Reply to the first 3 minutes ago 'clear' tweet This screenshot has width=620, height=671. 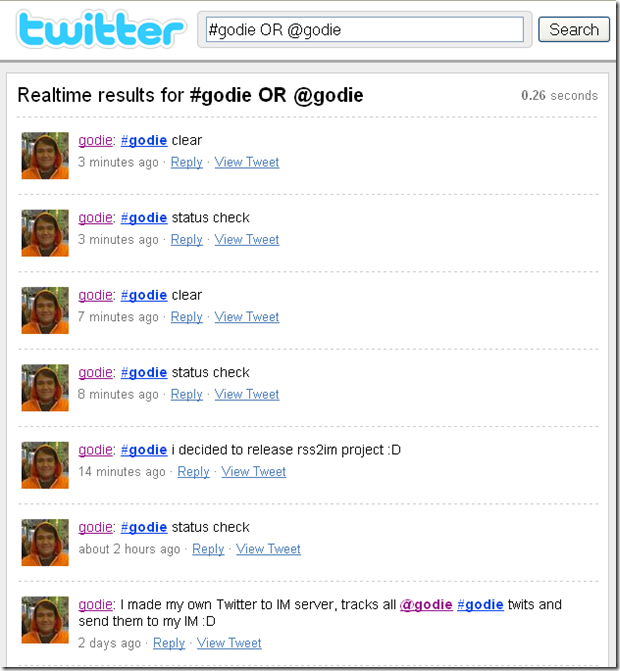coord(187,162)
